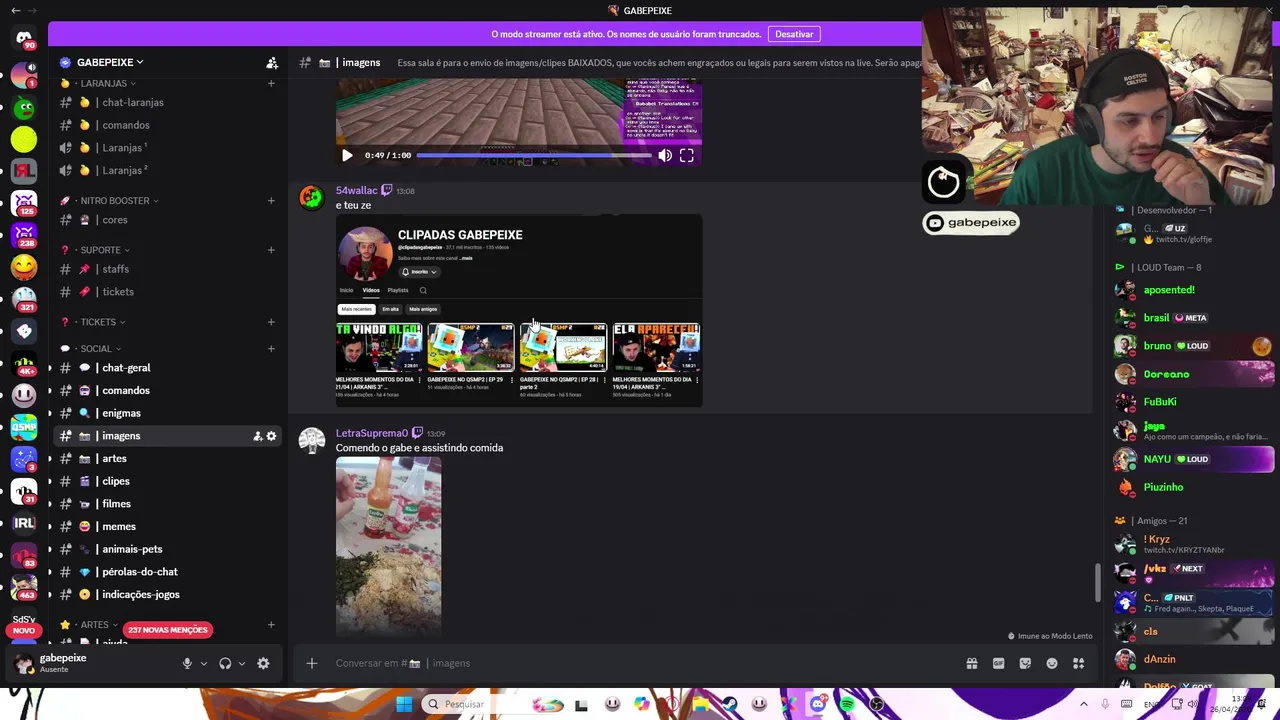1280x720 pixels.
Task: Click create-invite icon on imagens channel
Action: click(257, 436)
